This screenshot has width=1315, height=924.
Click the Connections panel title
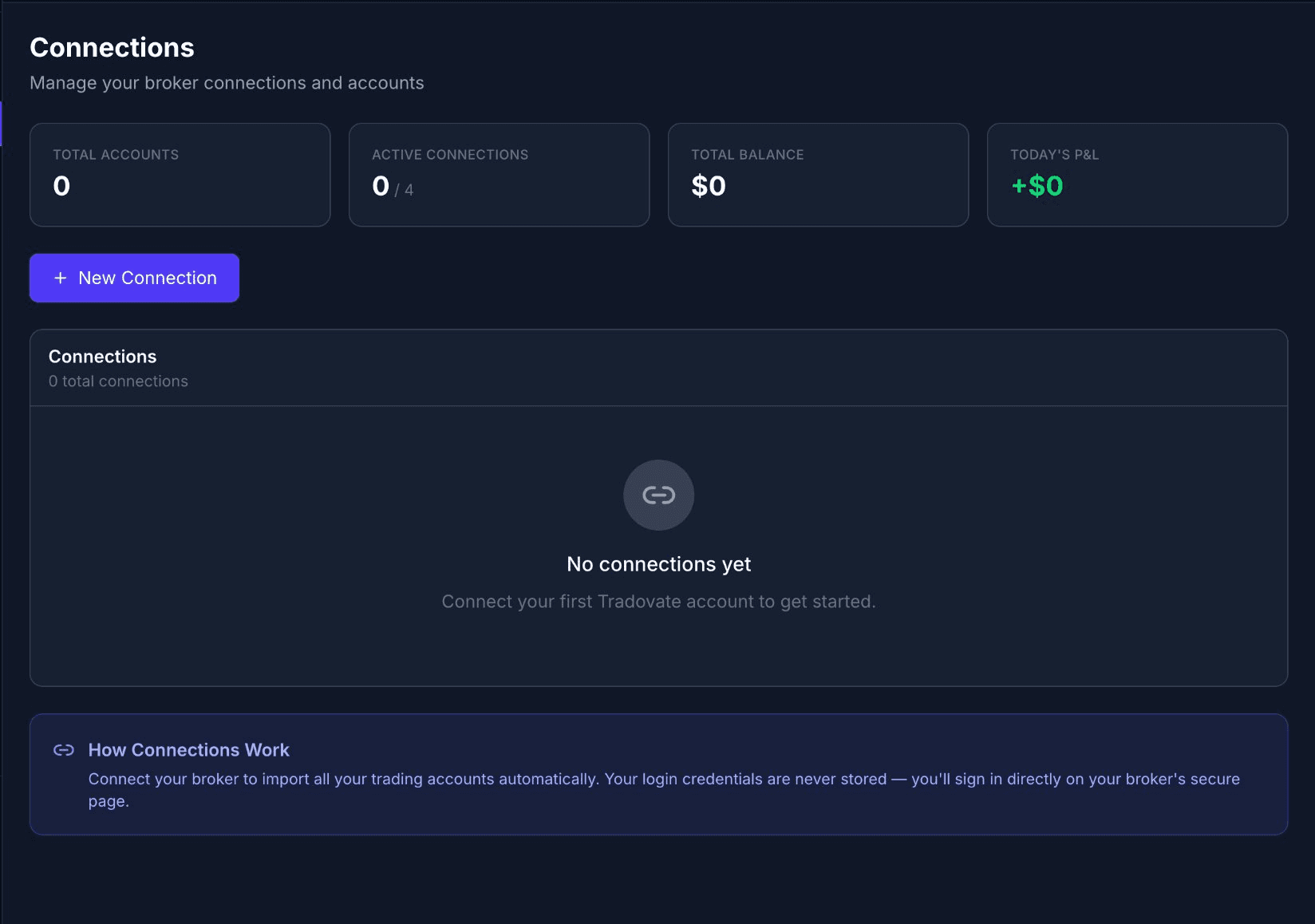[x=102, y=356]
